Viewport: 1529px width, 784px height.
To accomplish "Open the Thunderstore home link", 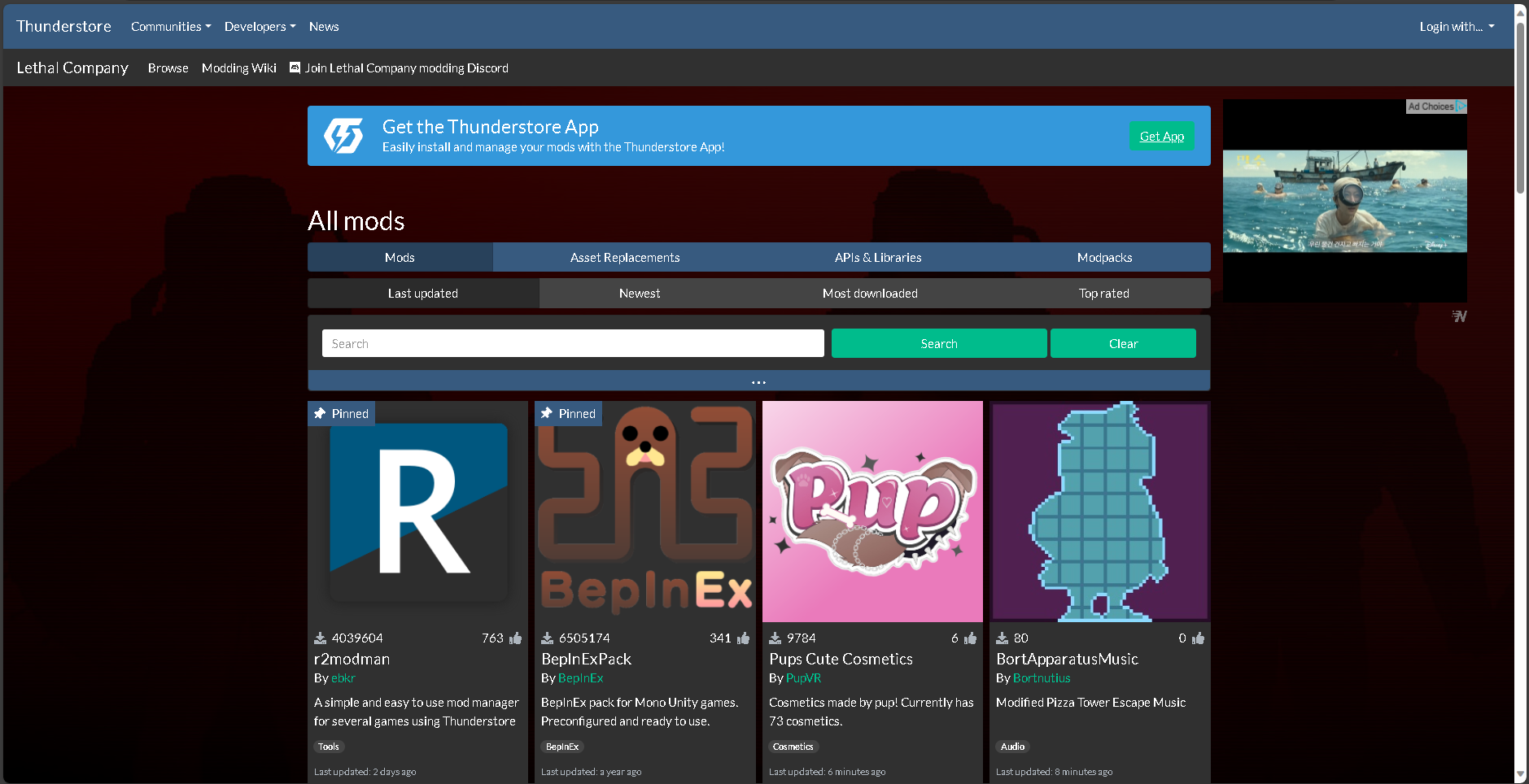I will point(64,26).
